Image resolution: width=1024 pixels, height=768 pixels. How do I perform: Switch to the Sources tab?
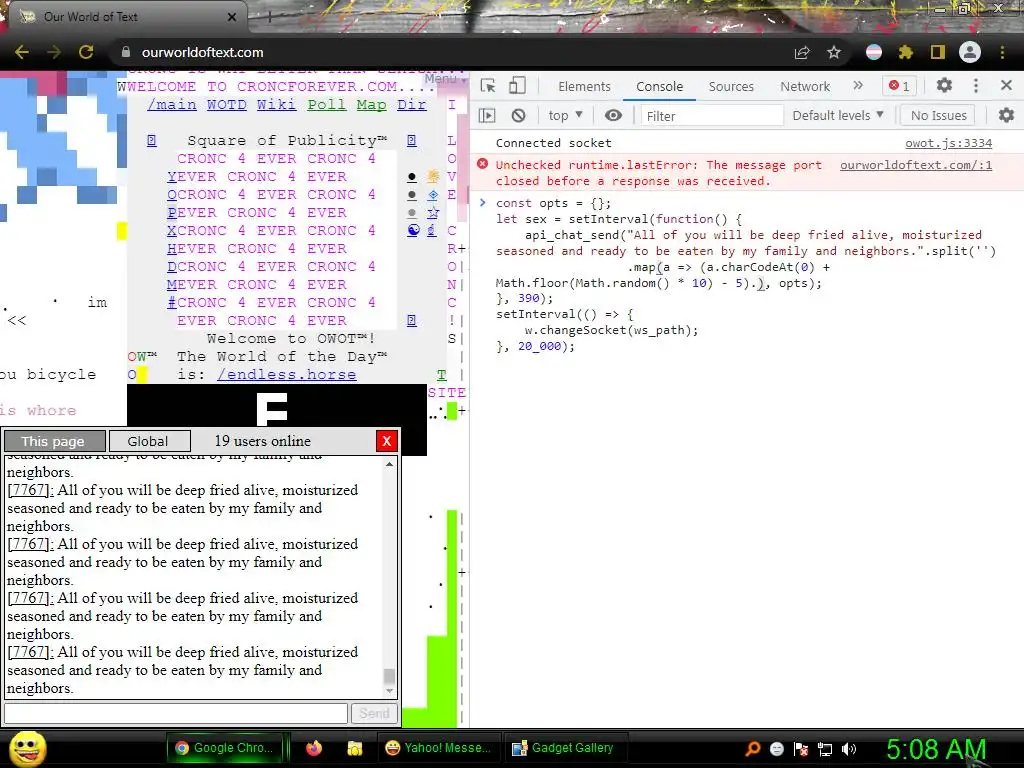click(x=731, y=86)
